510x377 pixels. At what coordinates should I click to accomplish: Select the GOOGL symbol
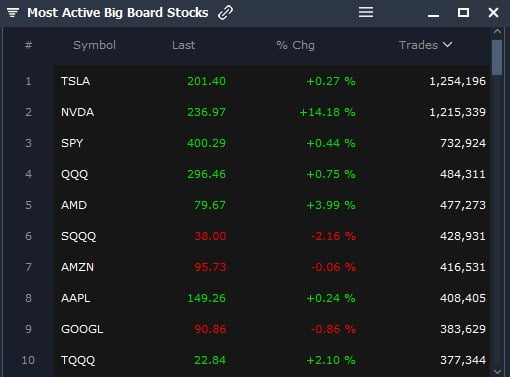pyautogui.click(x=82, y=329)
